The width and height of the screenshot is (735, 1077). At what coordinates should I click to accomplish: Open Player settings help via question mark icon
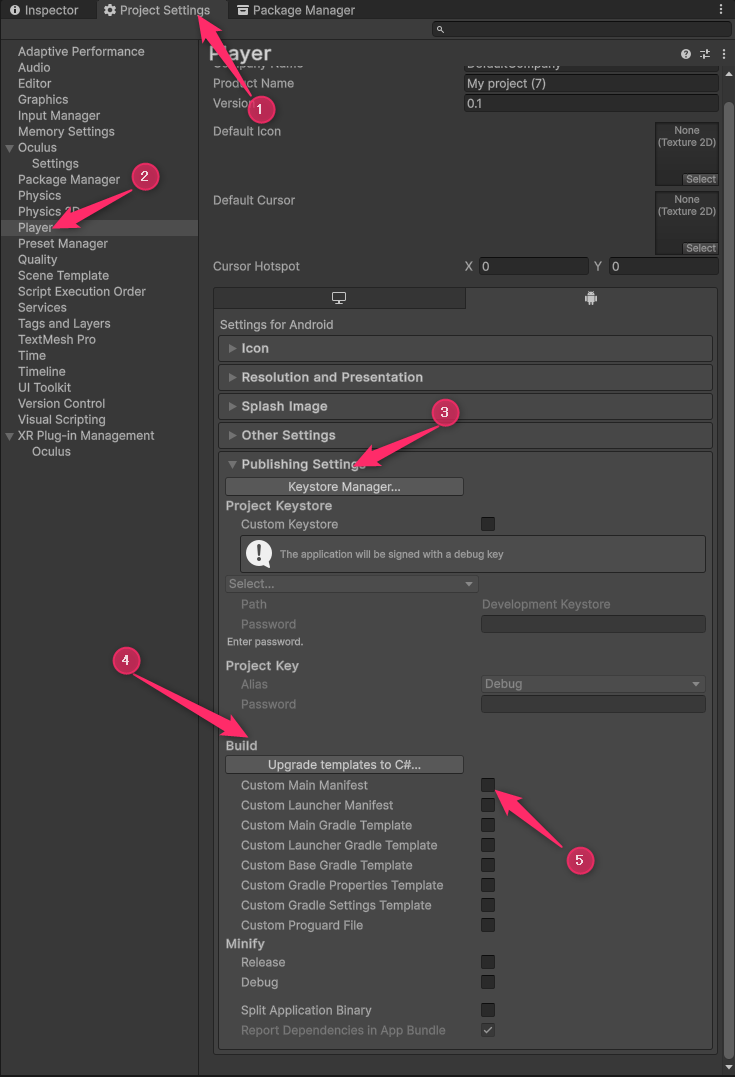685,53
